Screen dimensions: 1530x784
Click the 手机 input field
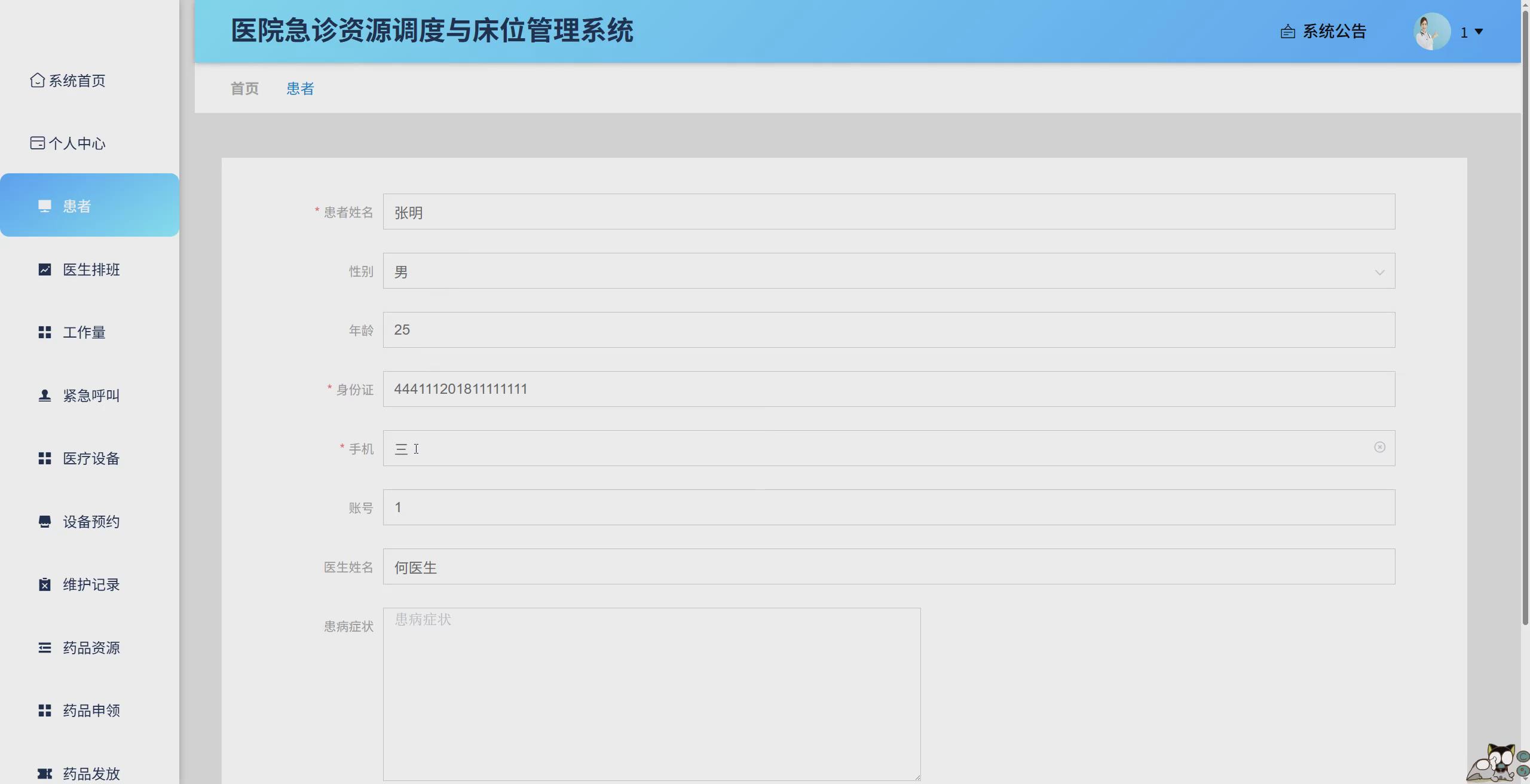[x=889, y=448]
